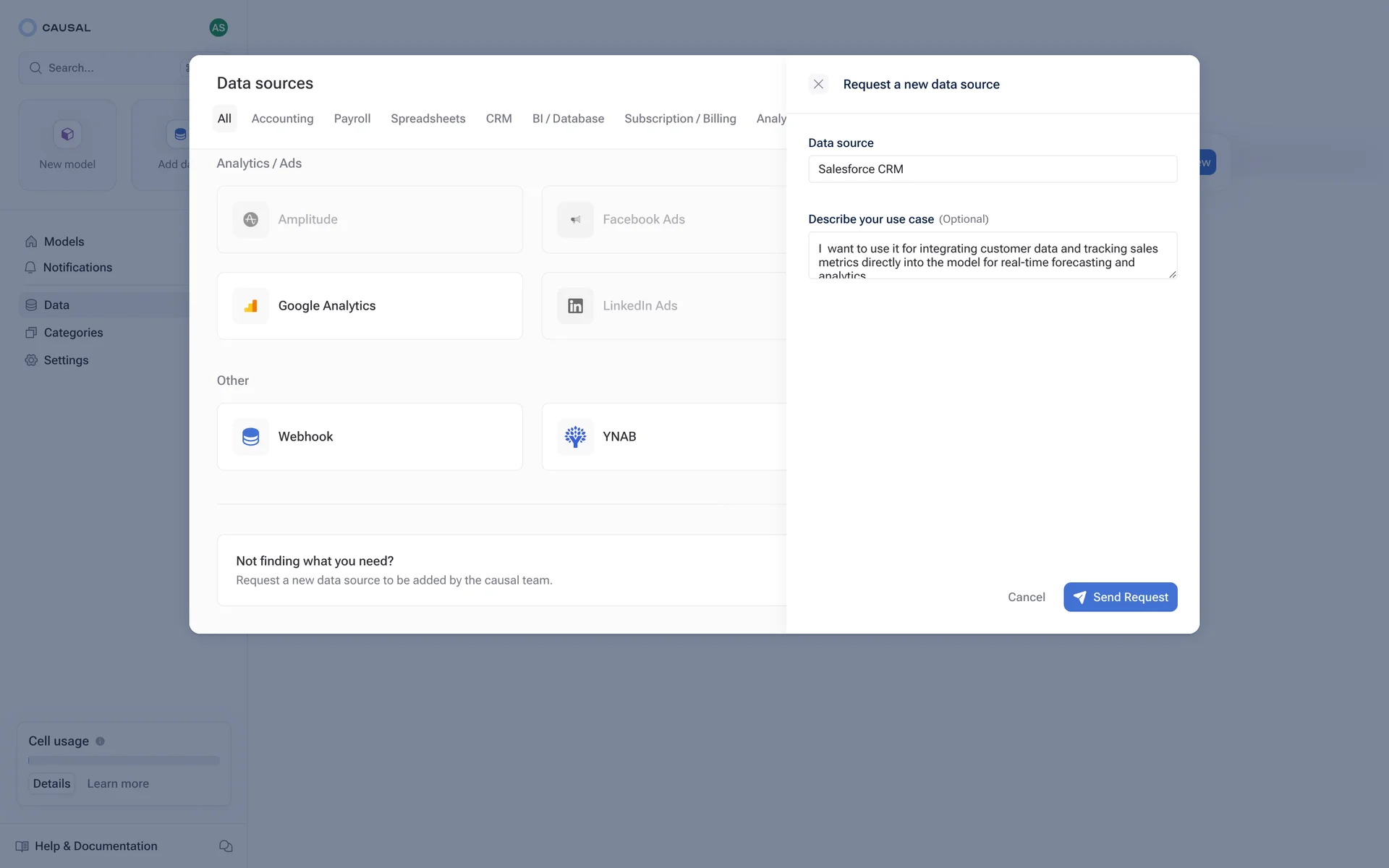Screen dimensions: 1389x868
Task: Open the Spreadsheets tab
Action: coord(428,119)
